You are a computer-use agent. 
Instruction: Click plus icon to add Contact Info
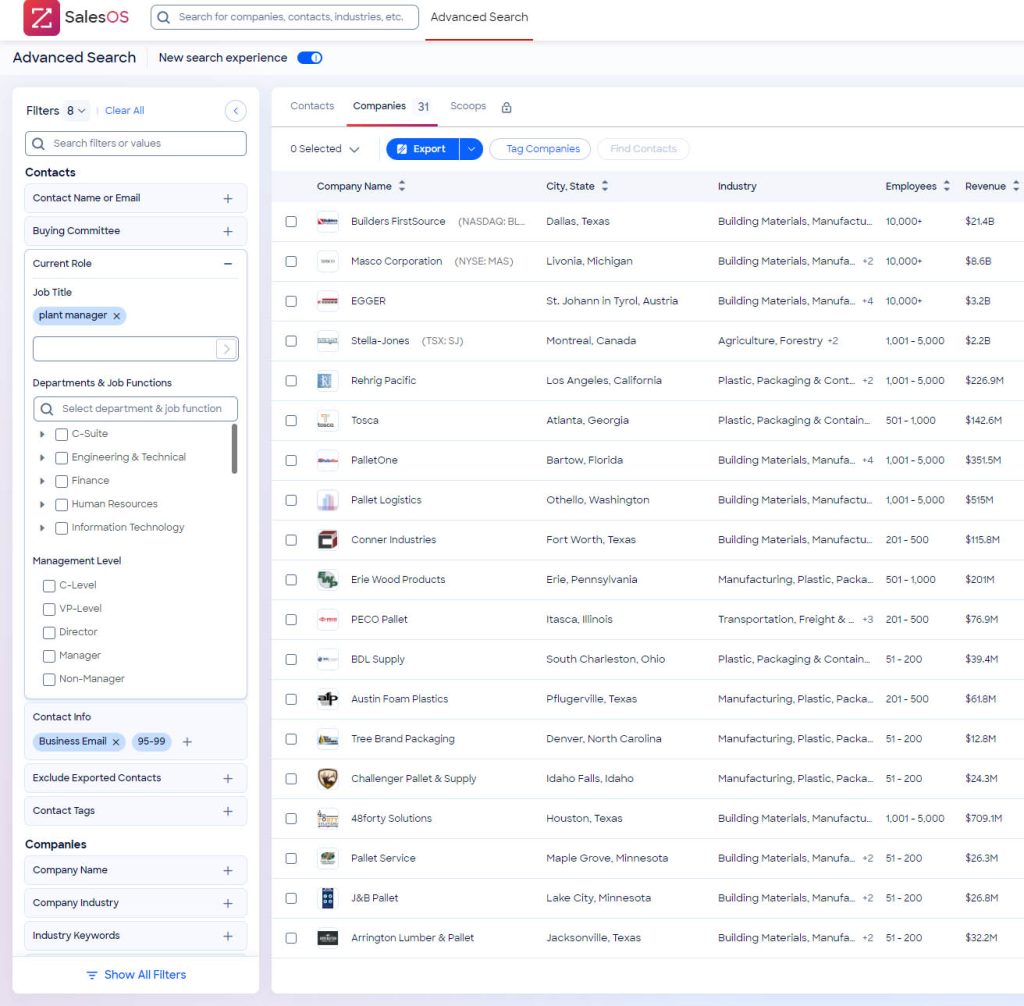click(187, 742)
